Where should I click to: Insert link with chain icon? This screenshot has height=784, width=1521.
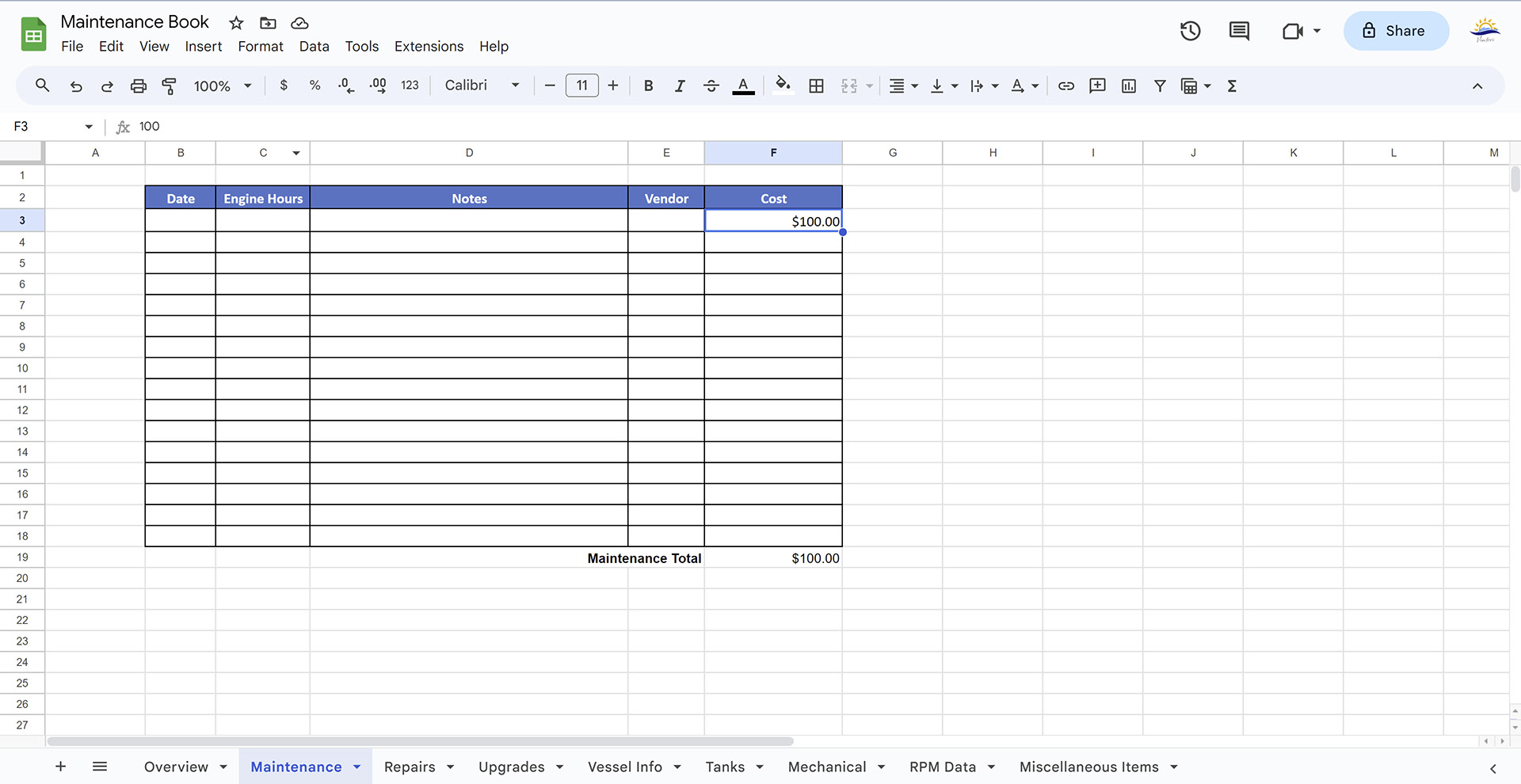[1066, 86]
